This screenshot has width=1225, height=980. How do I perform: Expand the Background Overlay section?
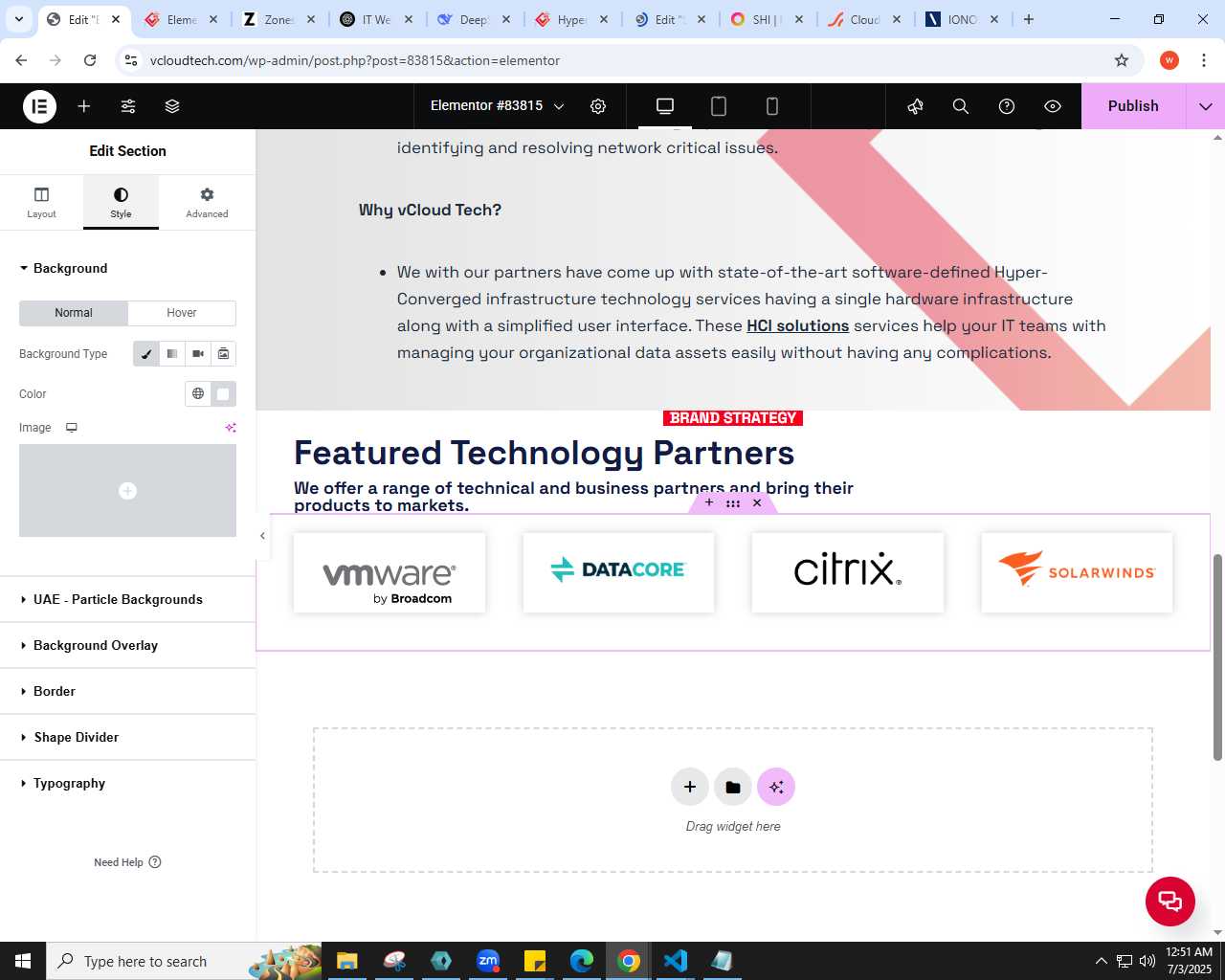pyautogui.click(x=127, y=645)
